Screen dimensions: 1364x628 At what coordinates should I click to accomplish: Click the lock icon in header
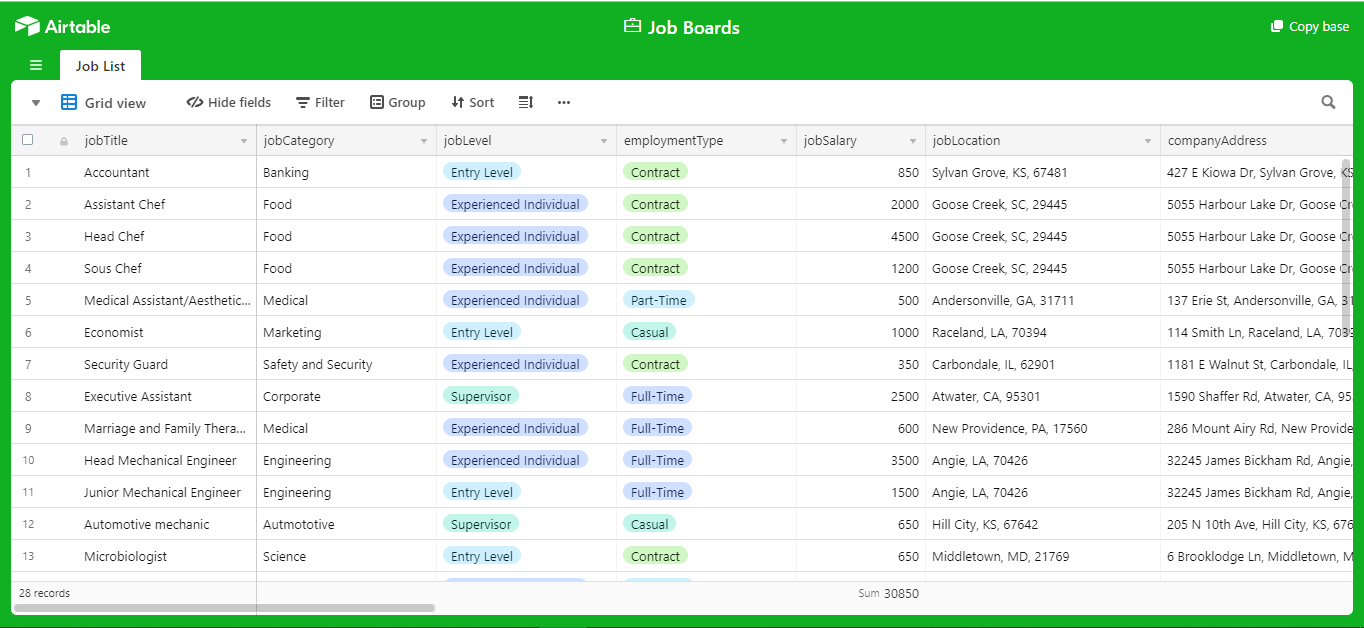point(64,141)
